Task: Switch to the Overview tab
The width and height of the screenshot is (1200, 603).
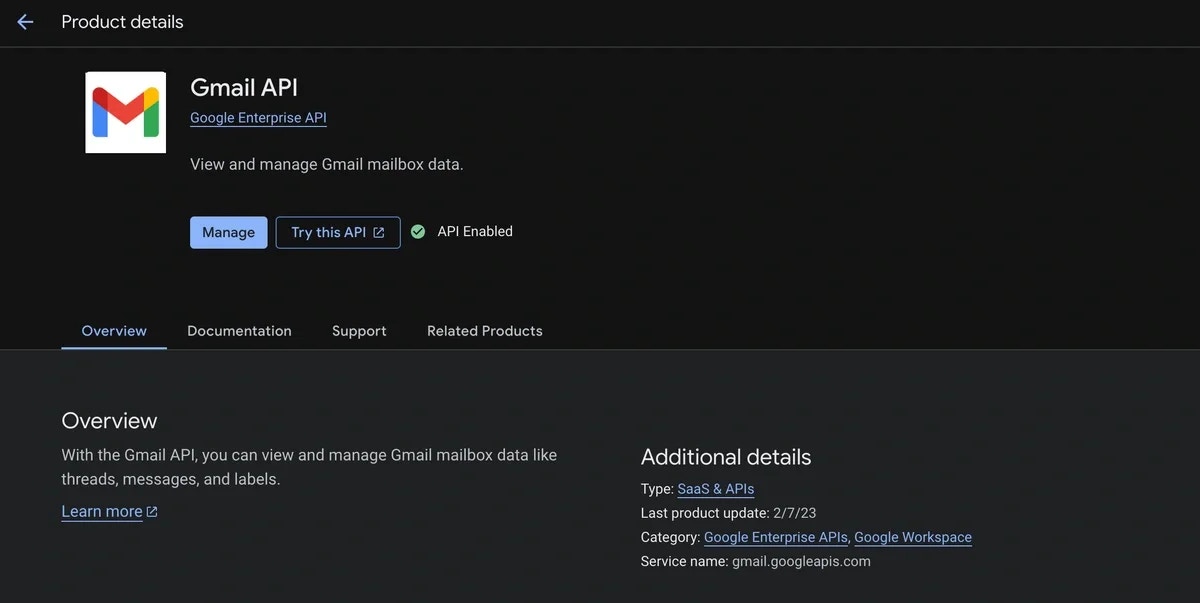Action: (x=114, y=331)
